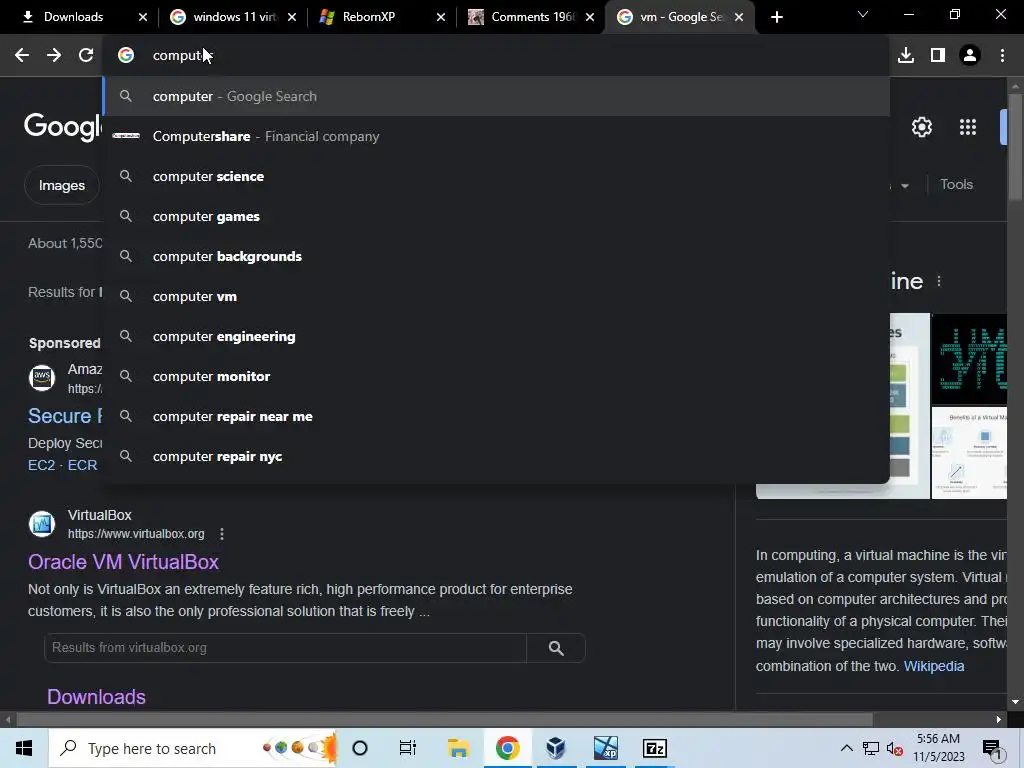Choose the 'computer engineering' suggestion
1024x768 pixels.
click(x=496, y=336)
